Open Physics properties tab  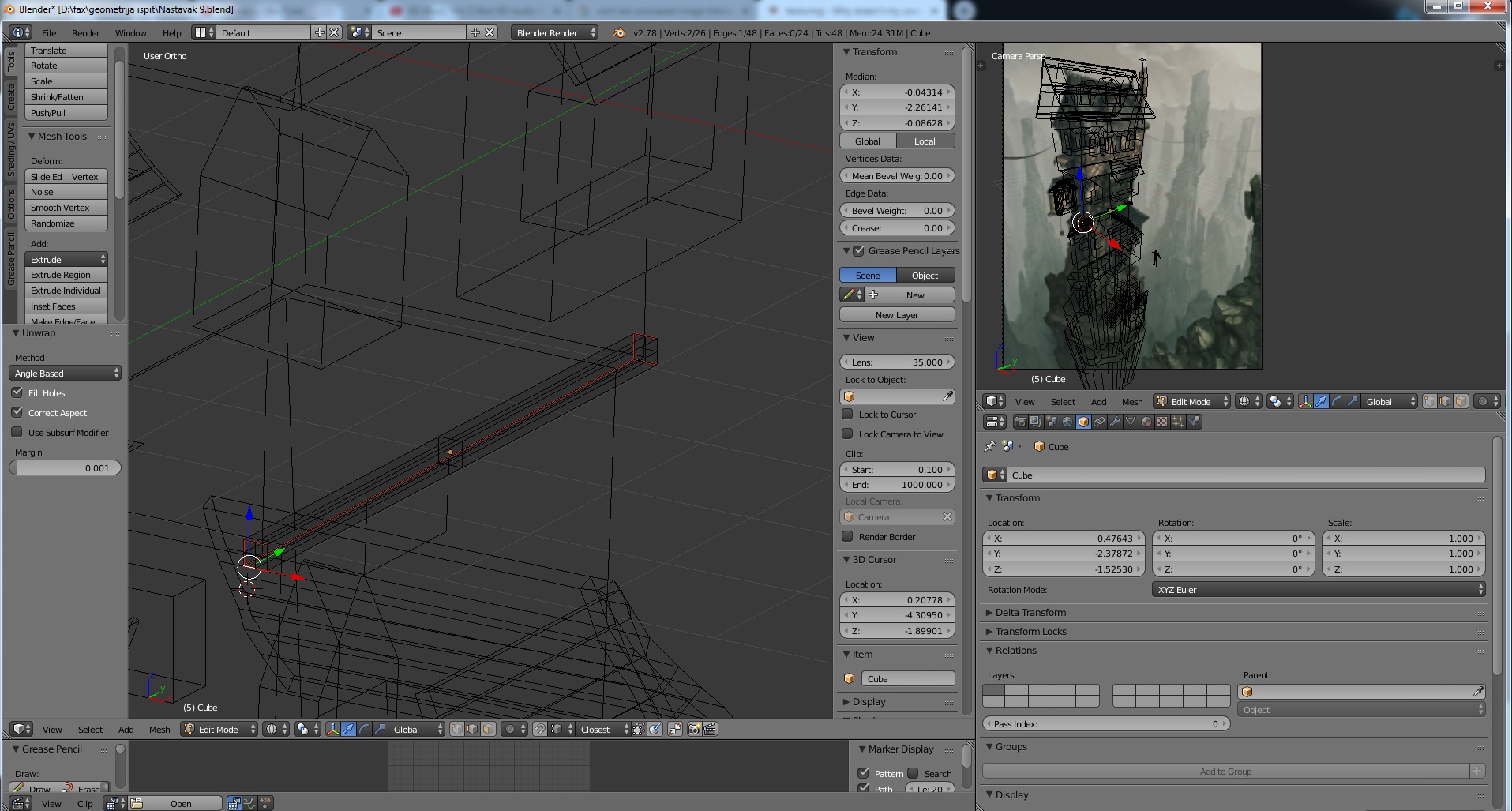coord(1194,422)
